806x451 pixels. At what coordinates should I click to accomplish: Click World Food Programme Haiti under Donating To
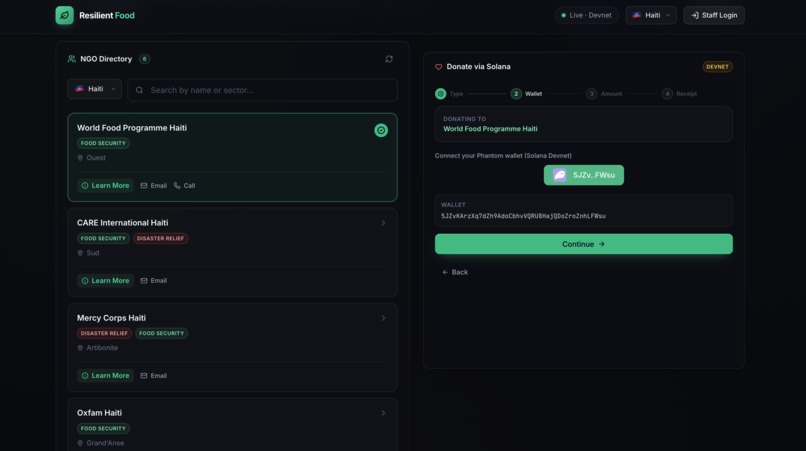click(x=490, y=129)
